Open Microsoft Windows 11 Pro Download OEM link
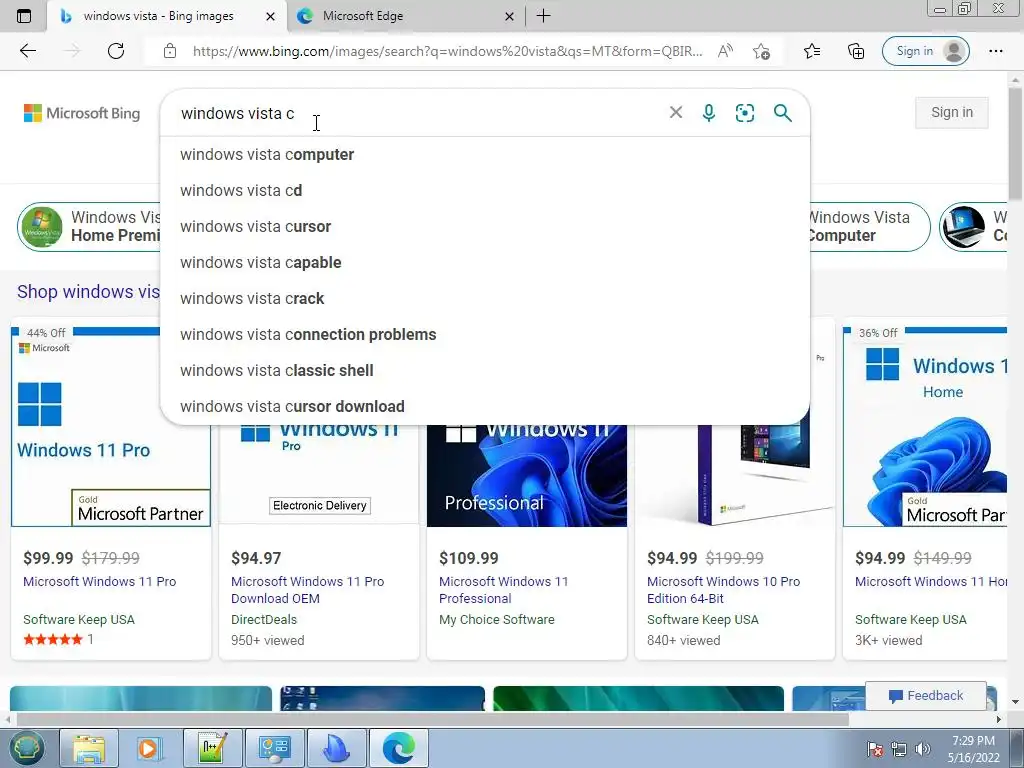The image size is (1024, 768). click(307, 590)
